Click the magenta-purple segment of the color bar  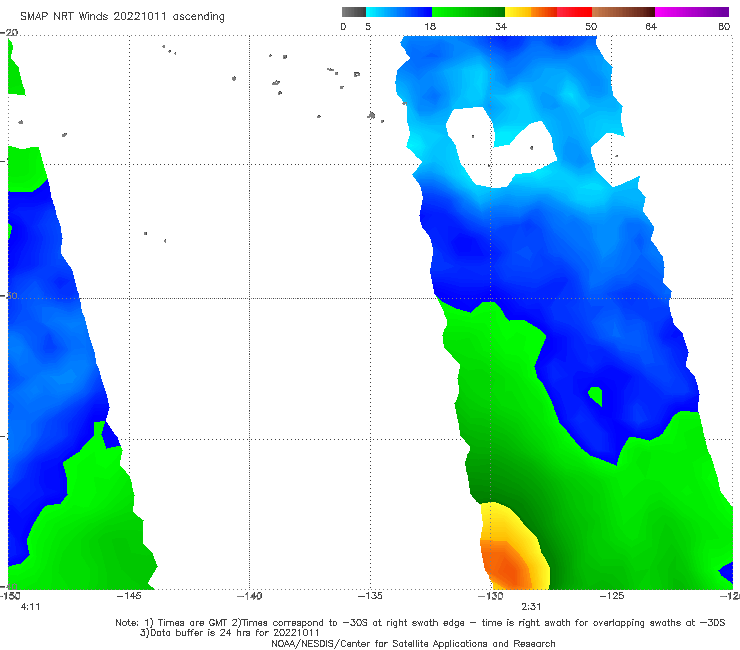[x=692, y=12]
